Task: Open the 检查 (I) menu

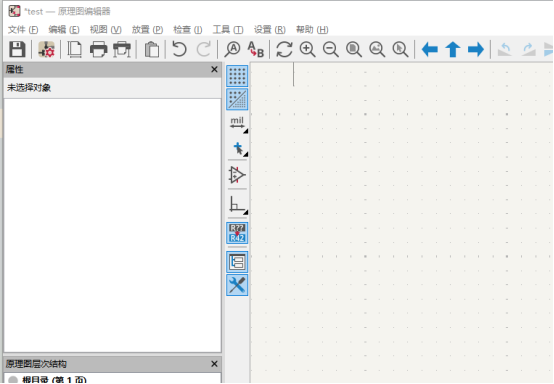Action: [x=188, y=30]
